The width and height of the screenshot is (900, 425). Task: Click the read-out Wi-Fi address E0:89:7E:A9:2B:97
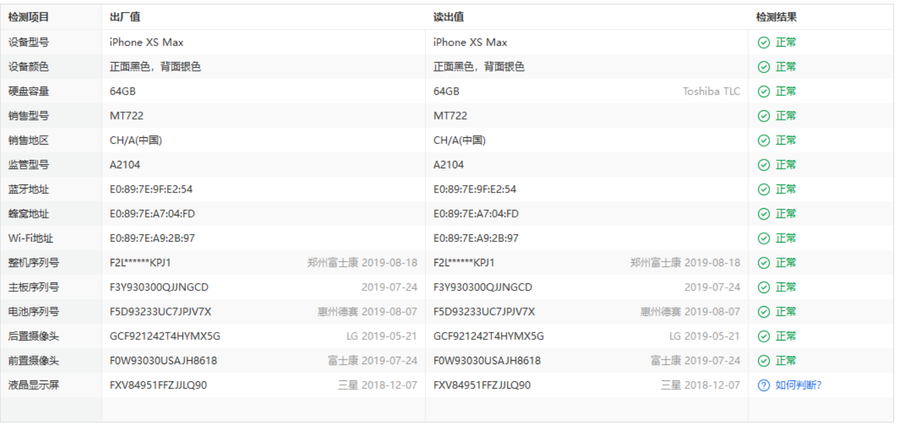[476, 238]
